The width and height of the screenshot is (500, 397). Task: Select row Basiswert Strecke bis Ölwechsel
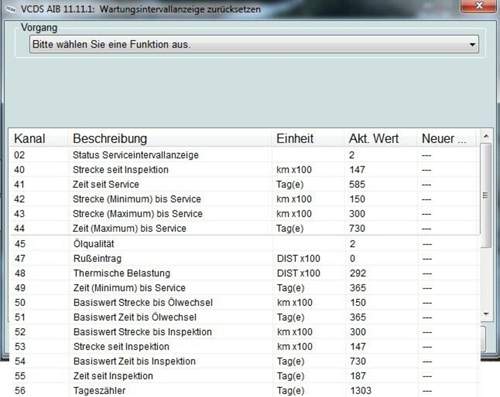(x=245, y=302)
